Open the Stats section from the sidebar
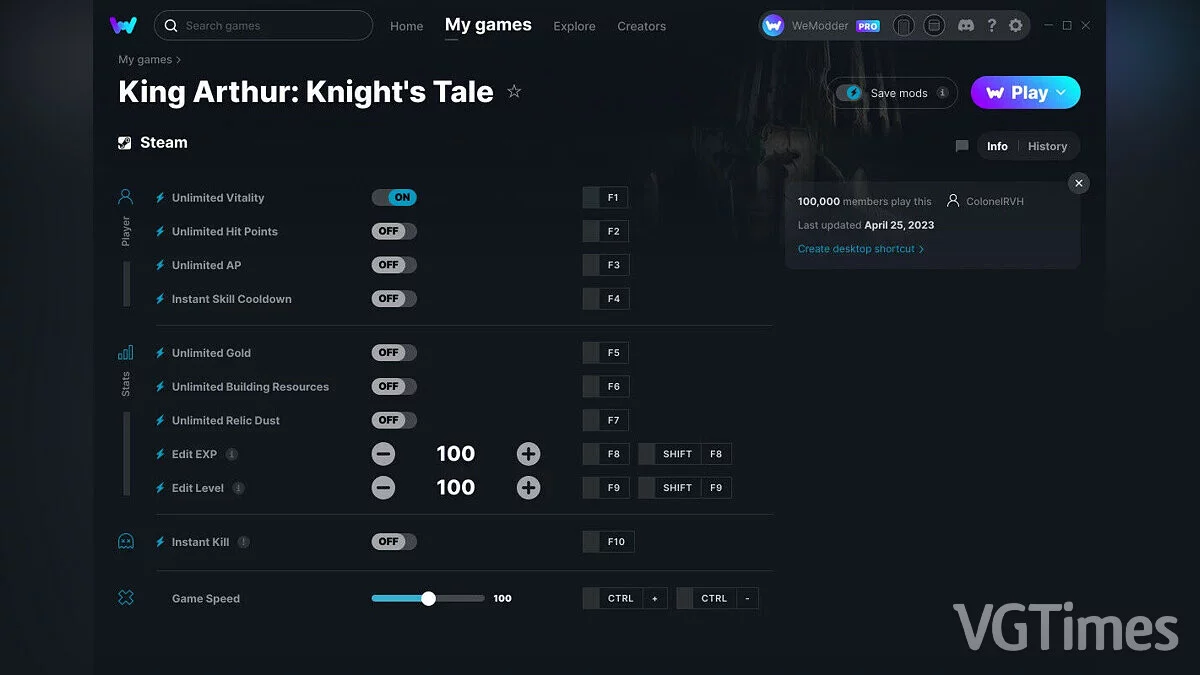 (125, 352)
